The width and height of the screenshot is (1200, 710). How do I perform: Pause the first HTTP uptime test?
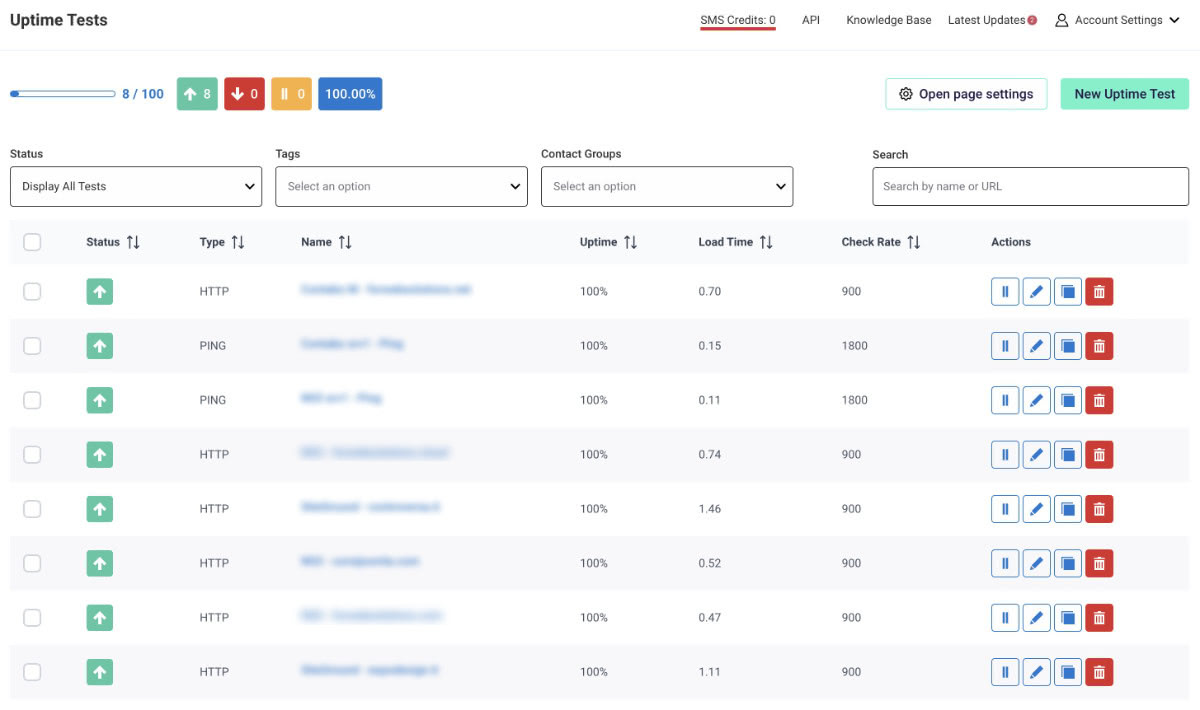point(1004,291)
